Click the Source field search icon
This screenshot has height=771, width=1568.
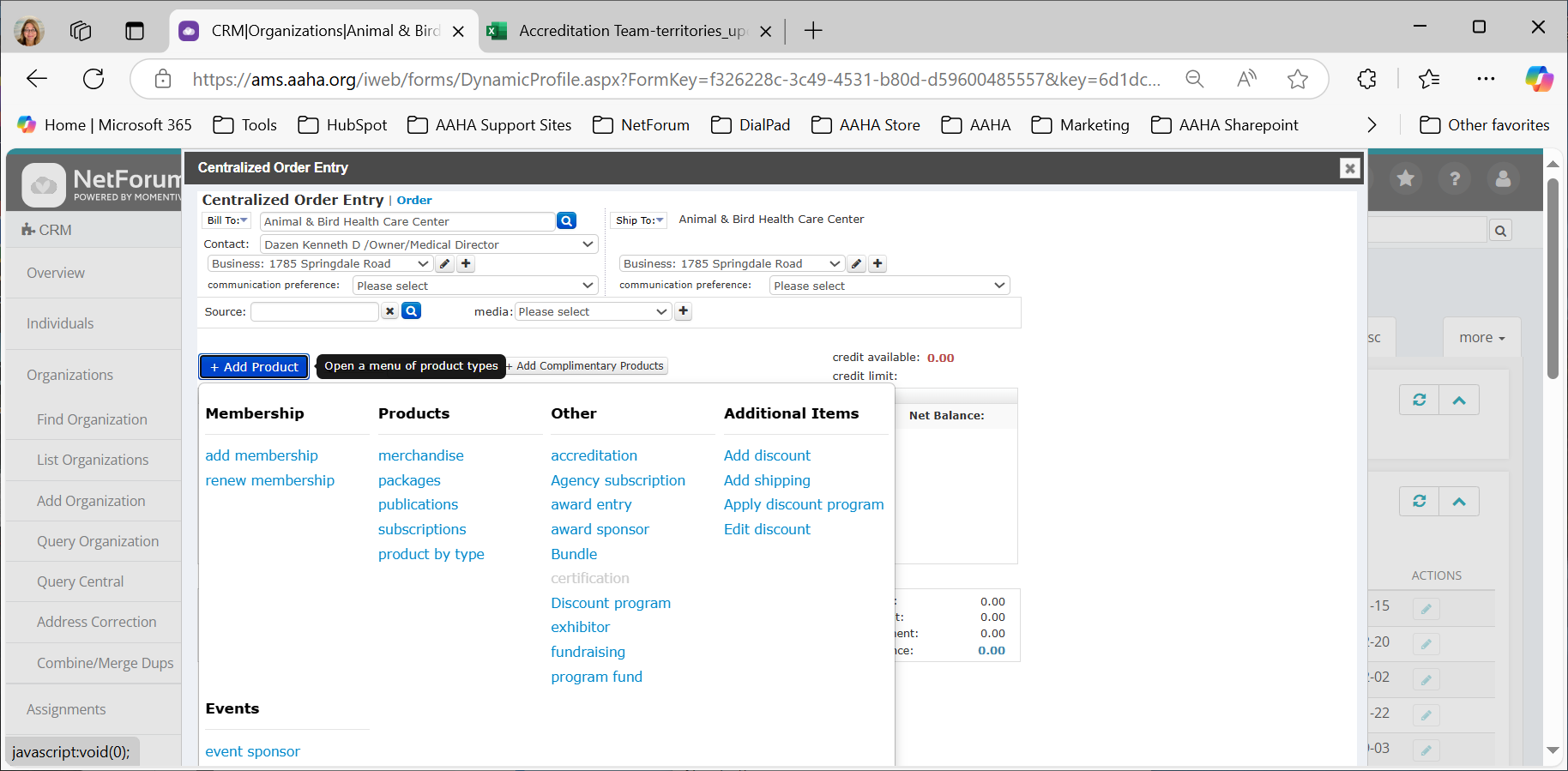coord(412,311)
